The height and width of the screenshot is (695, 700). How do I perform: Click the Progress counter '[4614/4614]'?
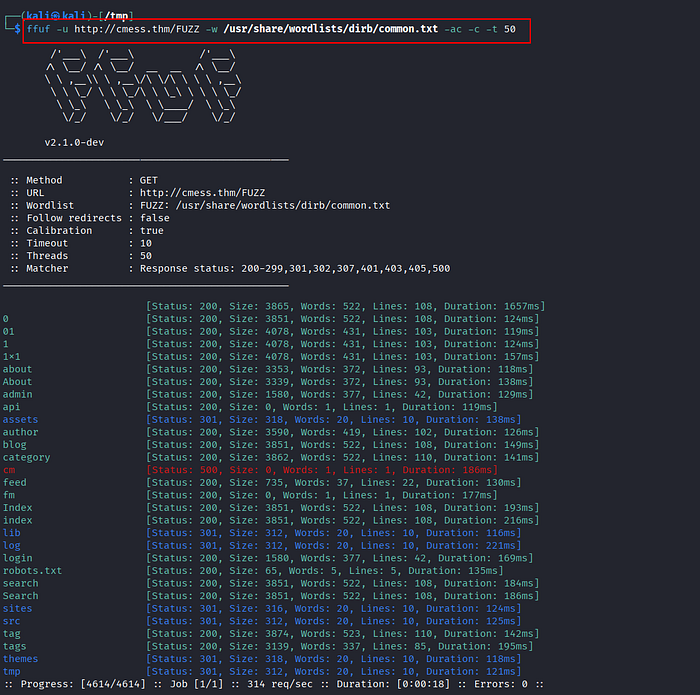113,684
